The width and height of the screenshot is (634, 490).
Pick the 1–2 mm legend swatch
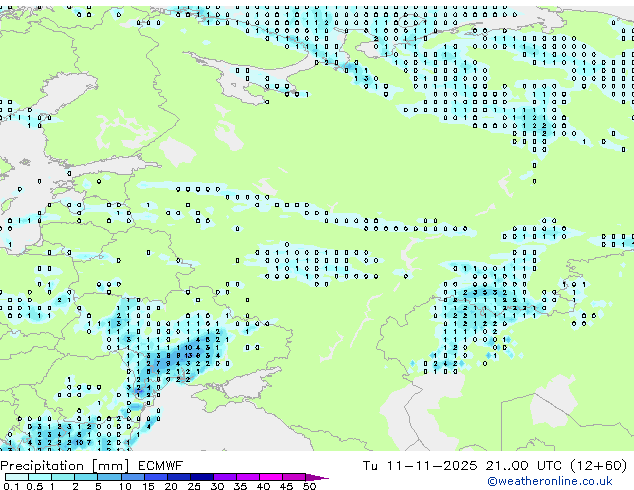(63, 477)
